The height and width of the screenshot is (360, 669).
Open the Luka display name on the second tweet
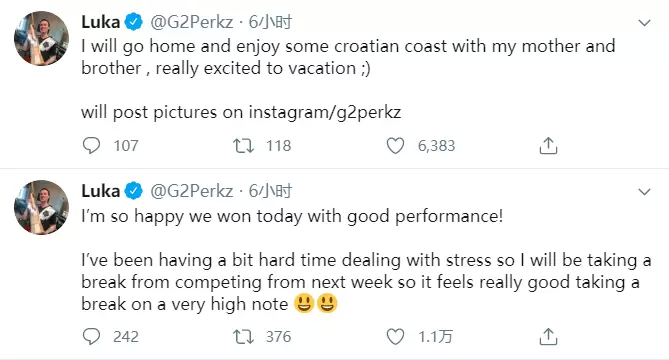pos(101,191)
